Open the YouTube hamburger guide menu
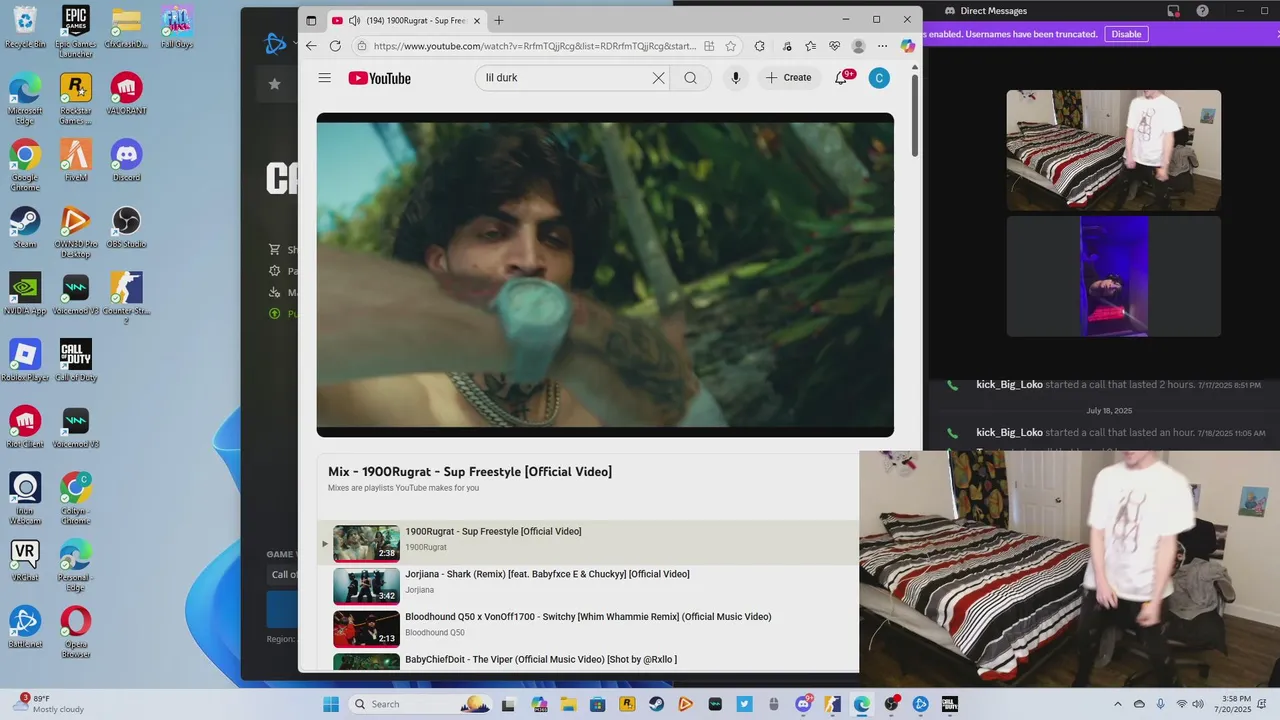The image size is (1280, 720). pyautogui.click(x=324, y=78)
